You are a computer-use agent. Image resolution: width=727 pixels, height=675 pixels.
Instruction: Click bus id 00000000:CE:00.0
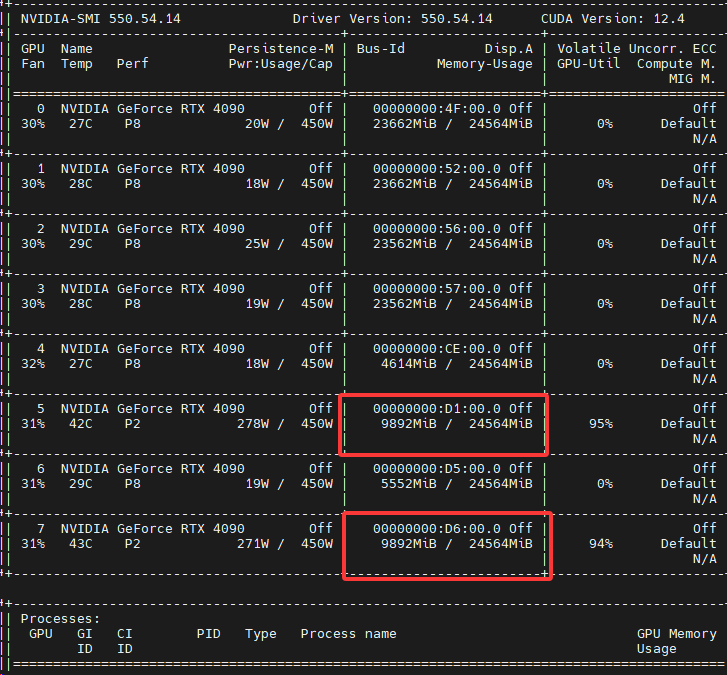(437, 349)
